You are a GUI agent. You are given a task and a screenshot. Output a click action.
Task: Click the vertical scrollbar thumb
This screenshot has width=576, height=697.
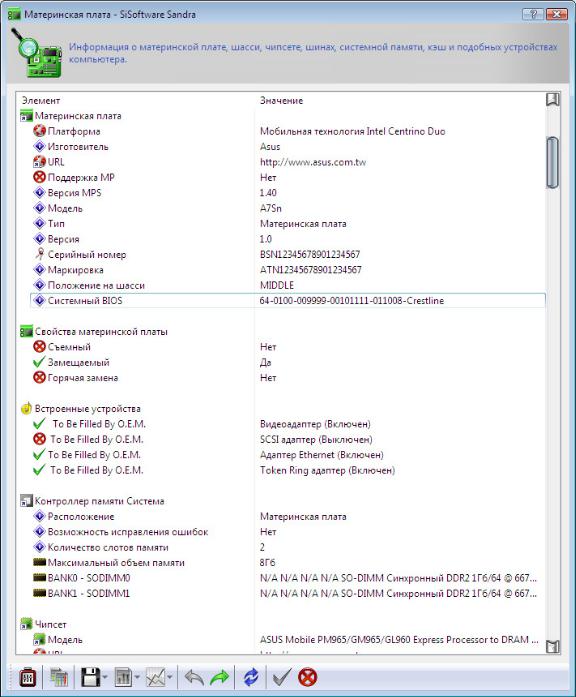(552, 163)
